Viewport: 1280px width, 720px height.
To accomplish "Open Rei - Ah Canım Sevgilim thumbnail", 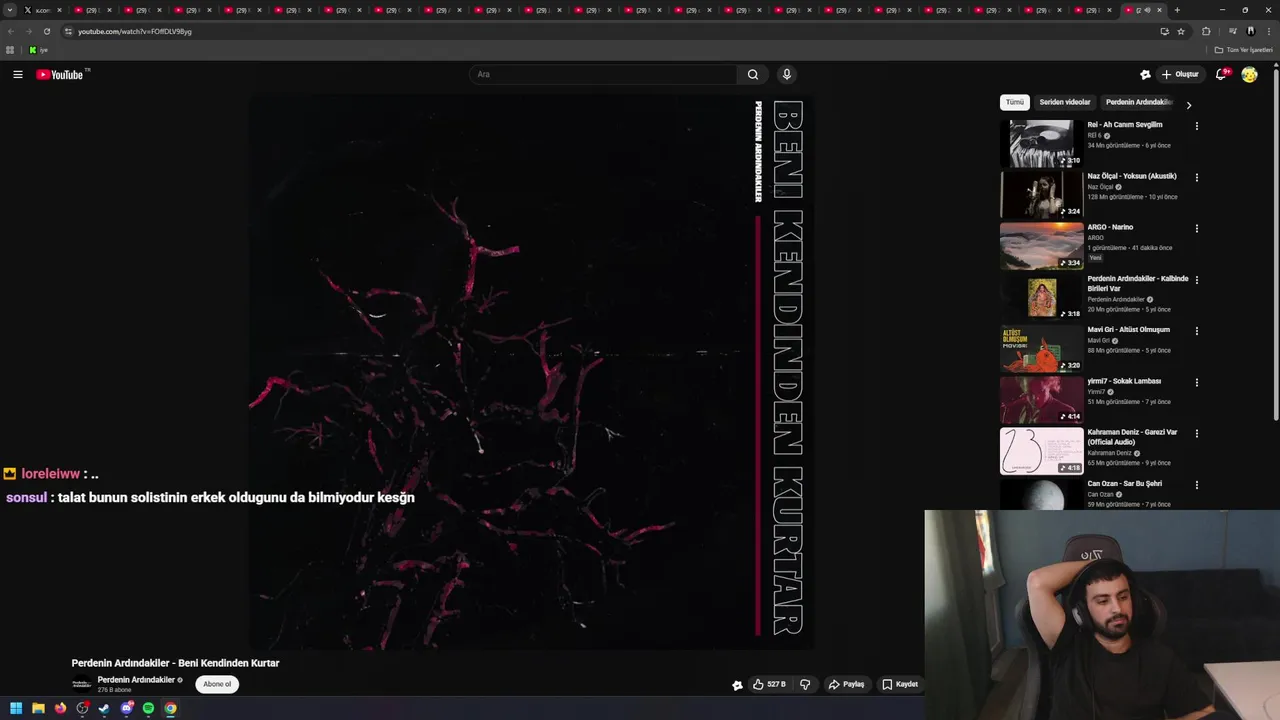I will tap(1042, 143).
